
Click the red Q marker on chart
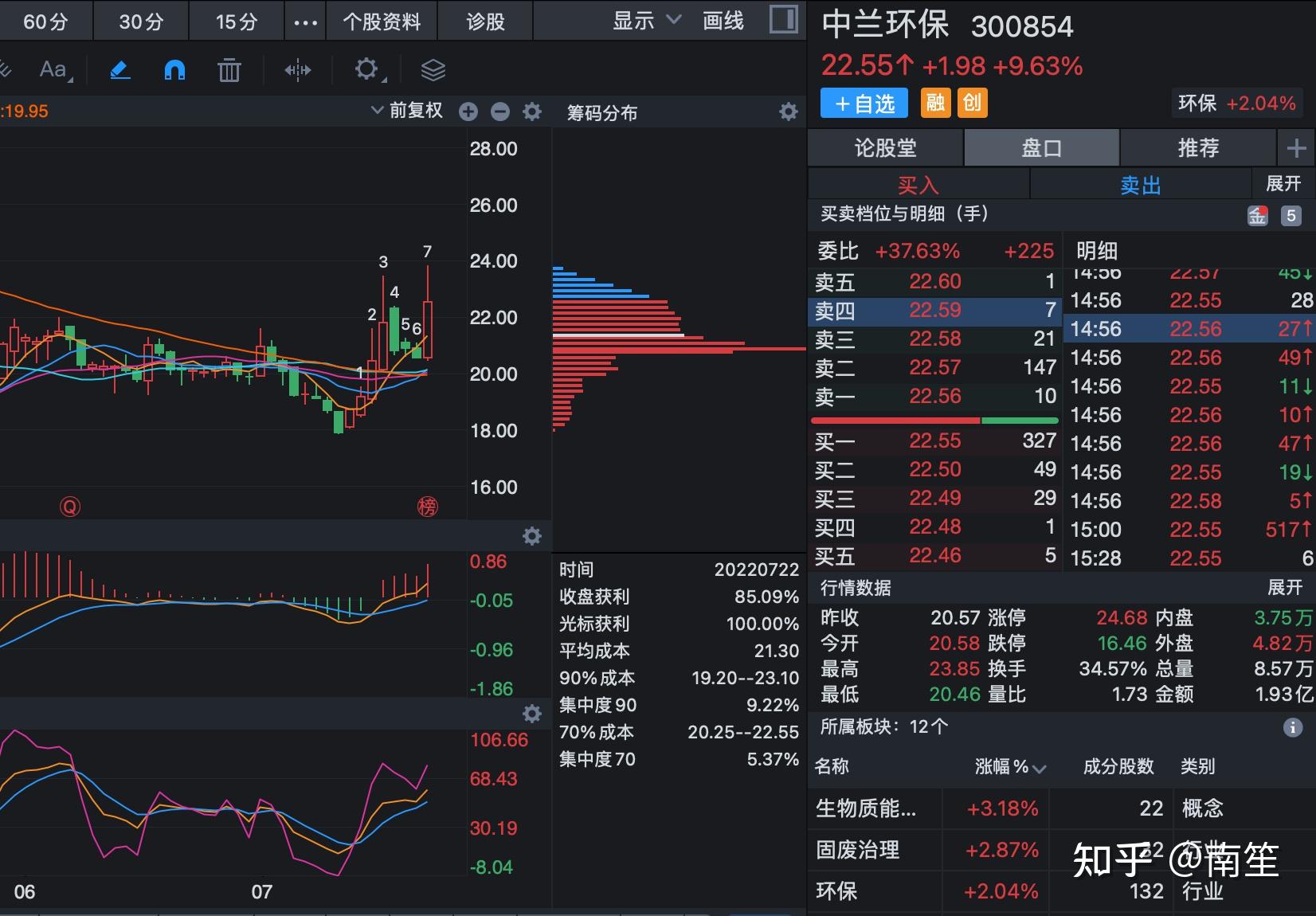coord(70,507)
